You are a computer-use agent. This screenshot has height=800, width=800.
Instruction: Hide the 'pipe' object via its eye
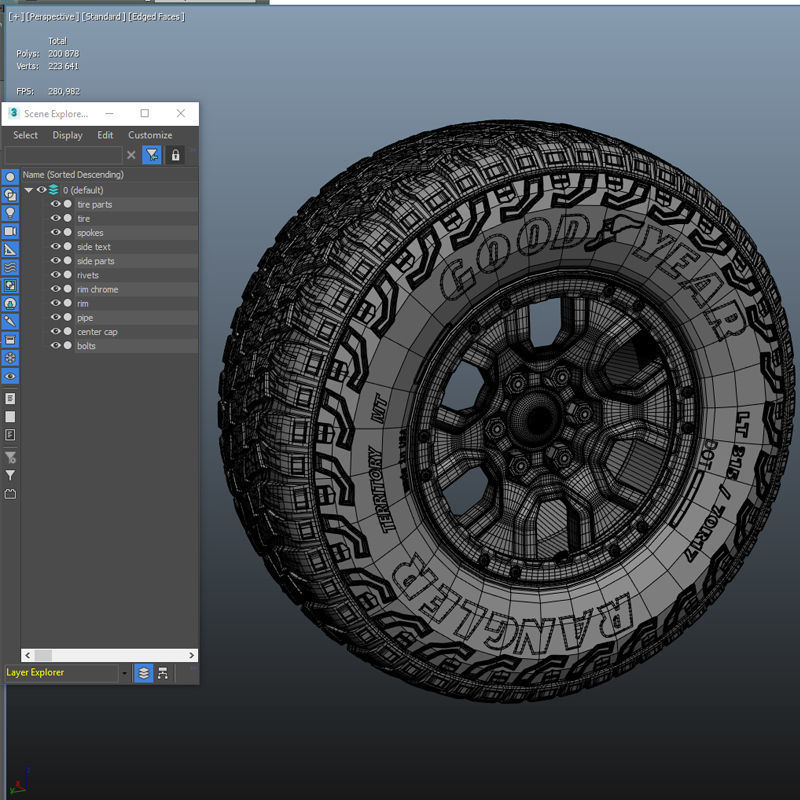[55, 317]
